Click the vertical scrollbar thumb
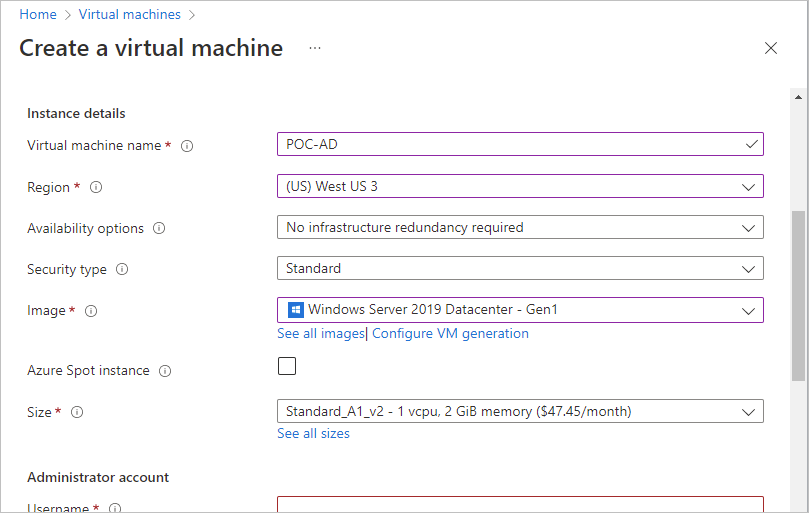Viewport: 809px width, 513px height. 798,296
